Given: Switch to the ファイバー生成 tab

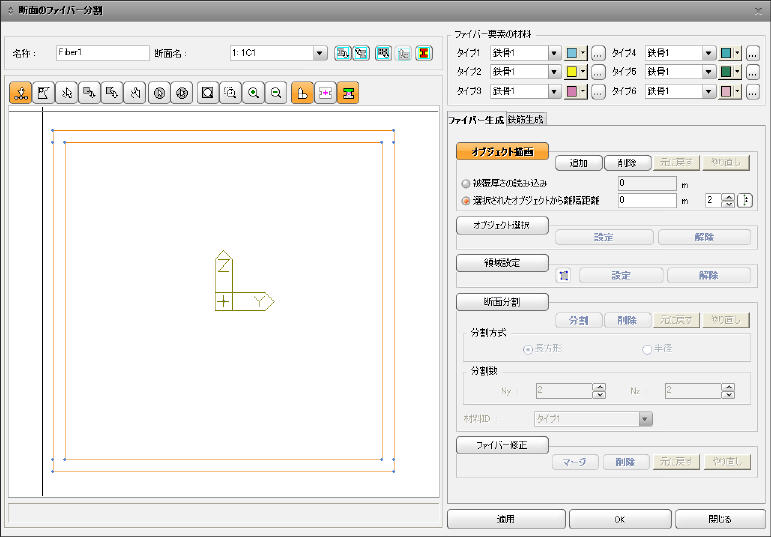Looking at the screenshot, I should [x=476, y=119].
